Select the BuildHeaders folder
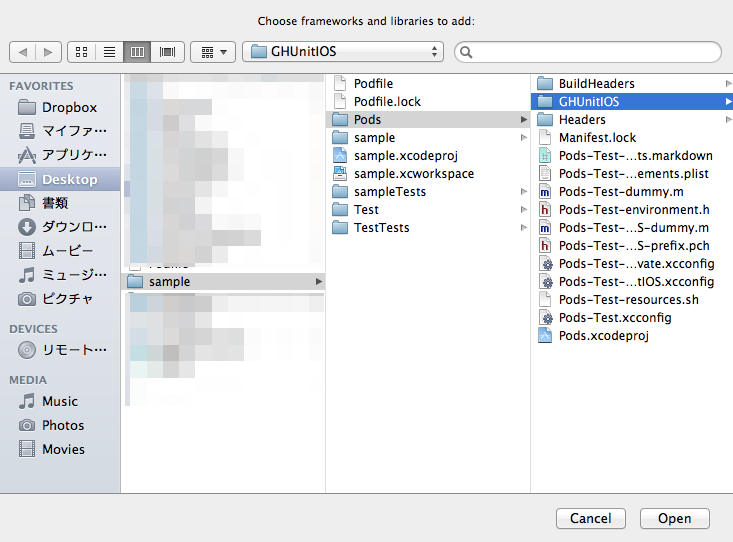 tap(632, 84)
